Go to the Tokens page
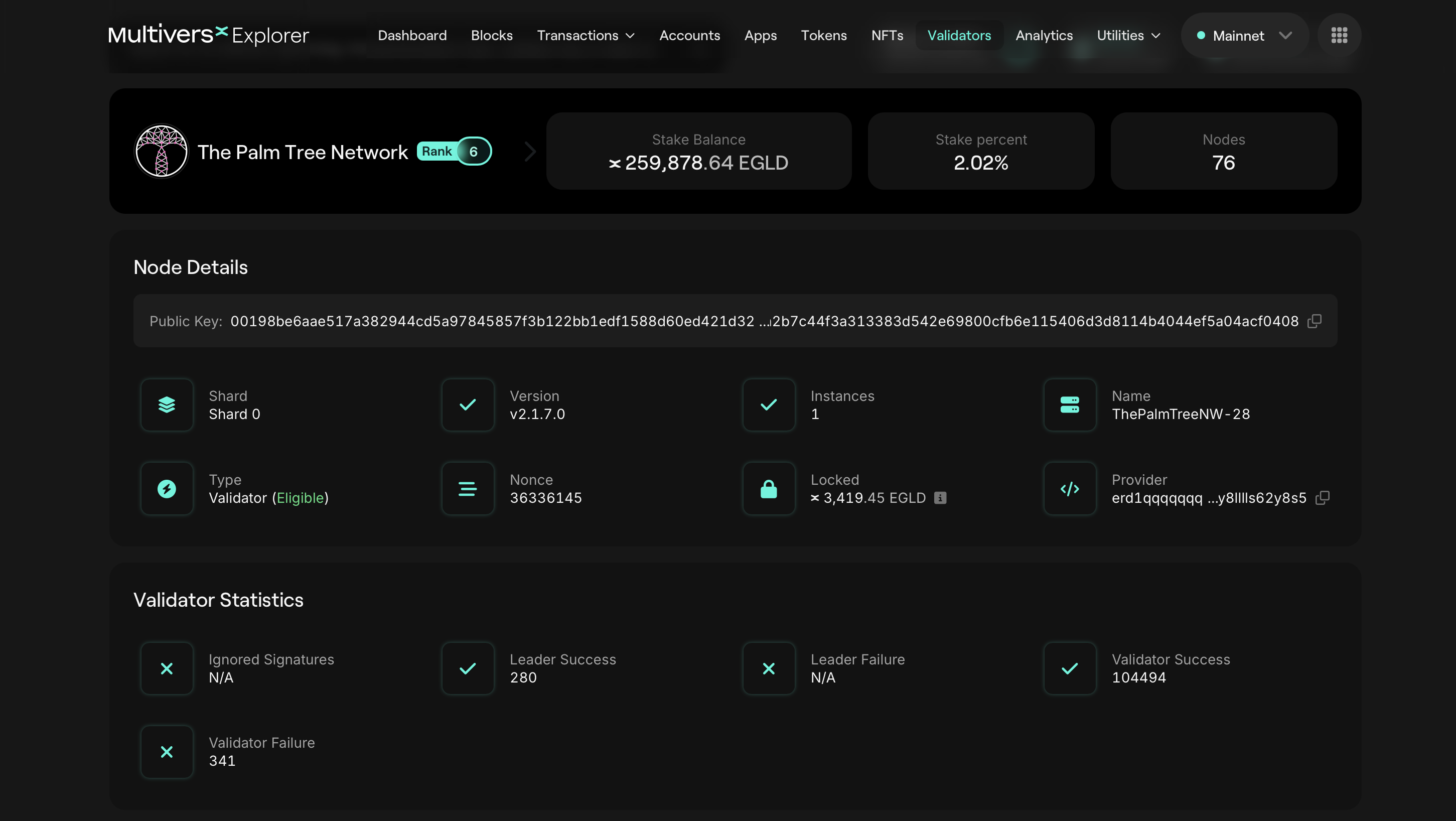1456x821 pixels. [x=823, y=35]
